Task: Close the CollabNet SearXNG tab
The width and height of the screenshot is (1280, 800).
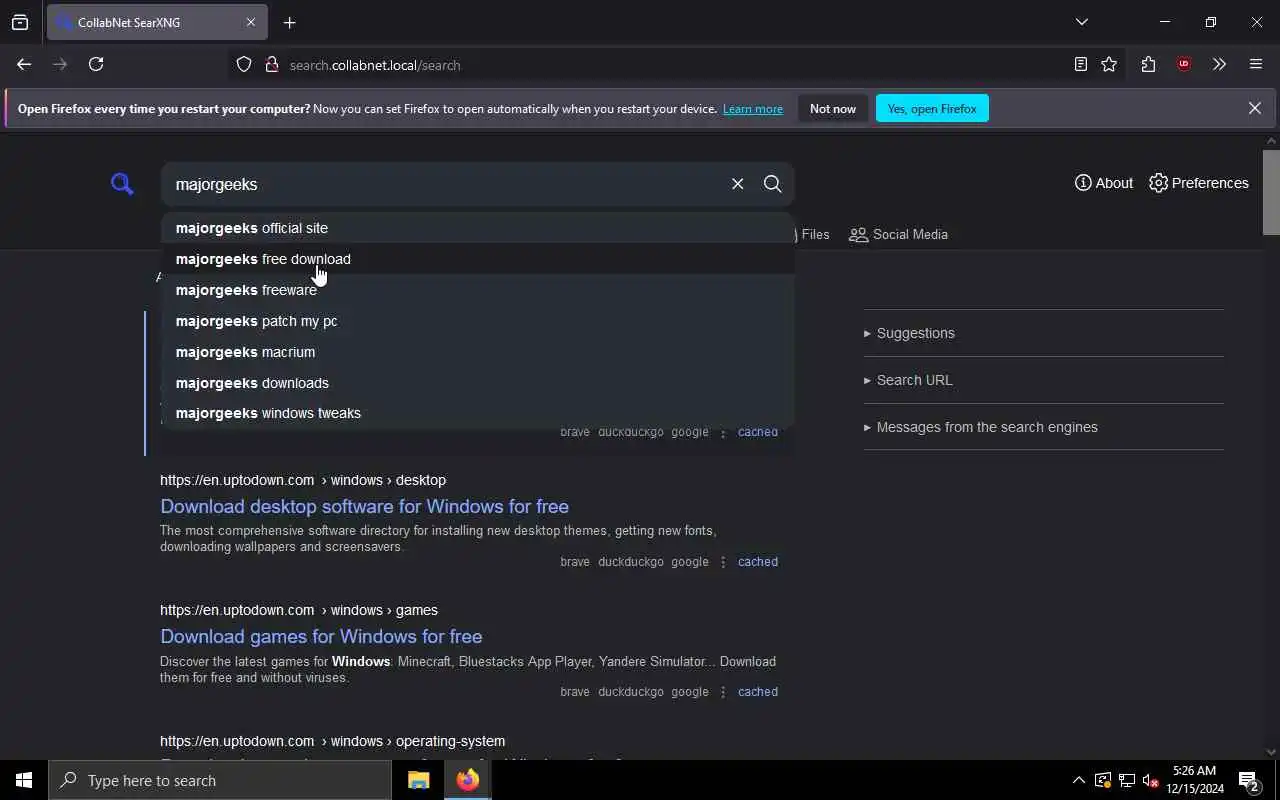Action: [x=251, y=22]
